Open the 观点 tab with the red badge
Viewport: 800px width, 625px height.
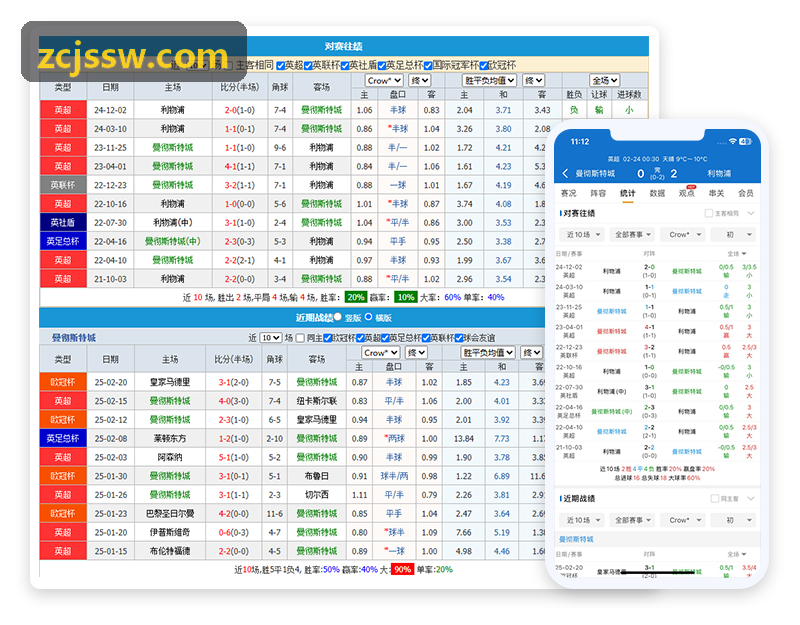(x=687, y=193)
